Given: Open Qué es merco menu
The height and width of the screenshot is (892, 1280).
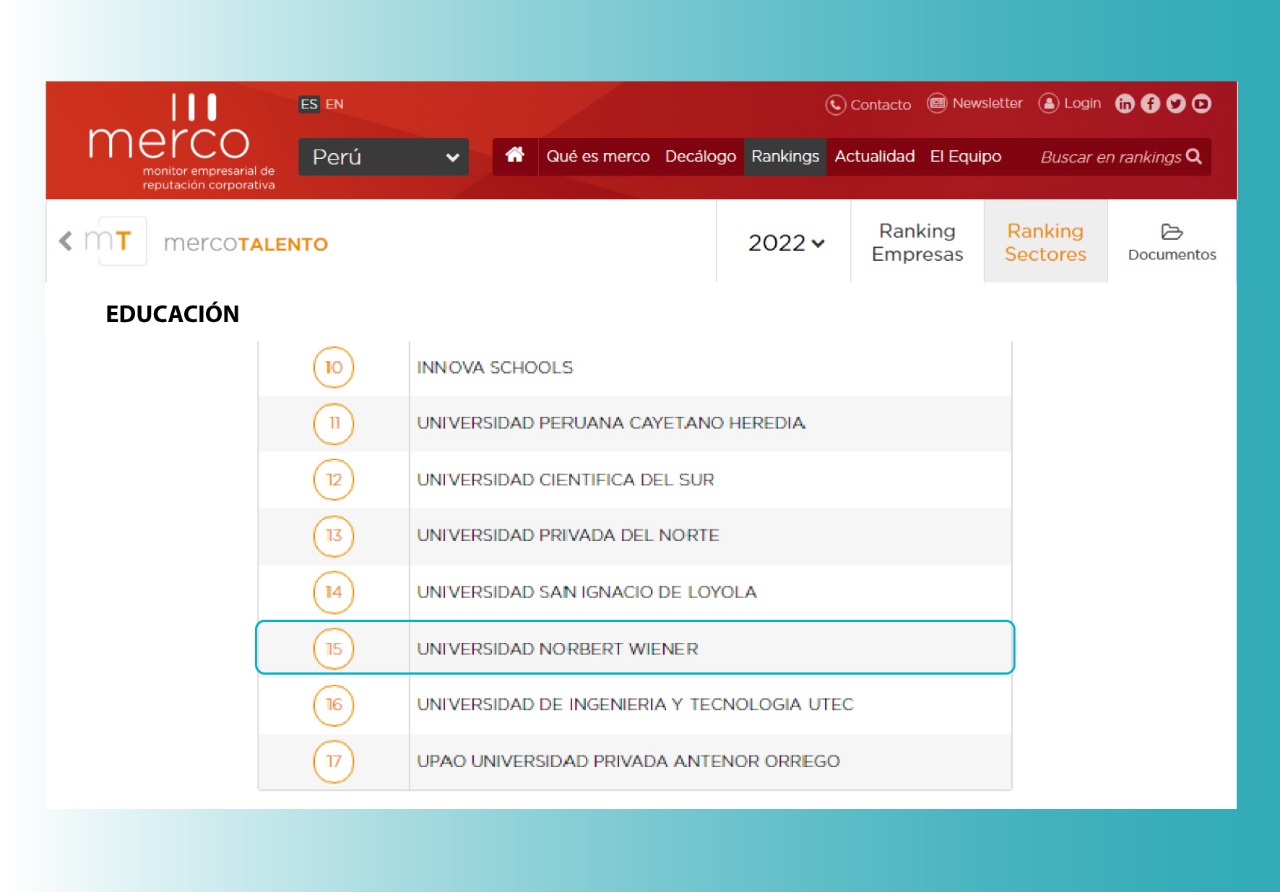Looking at the screenshot, I should click(598, 156).
